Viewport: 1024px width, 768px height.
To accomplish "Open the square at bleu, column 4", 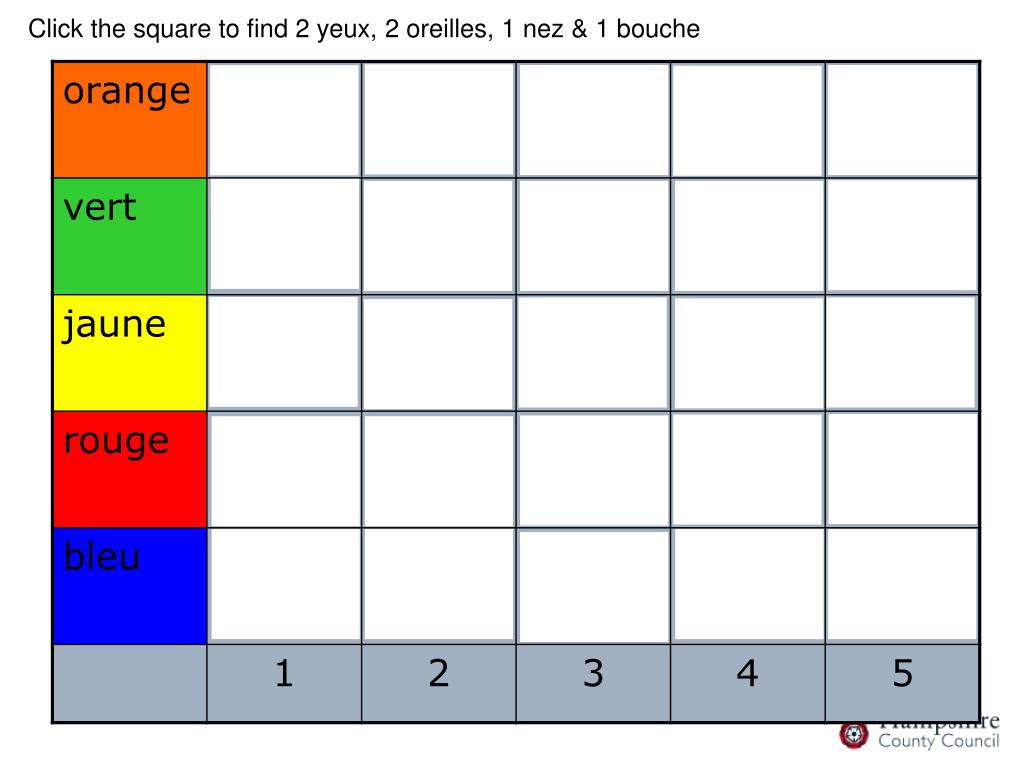I will [x=748, y=586].
